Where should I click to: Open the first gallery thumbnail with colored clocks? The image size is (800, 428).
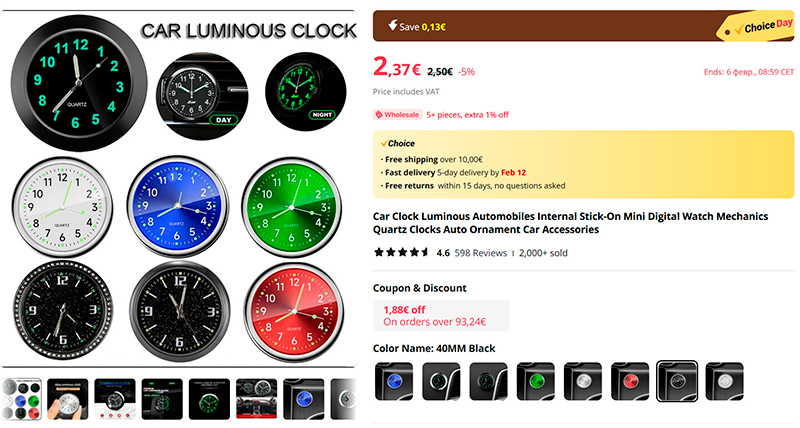coord(21,399)
